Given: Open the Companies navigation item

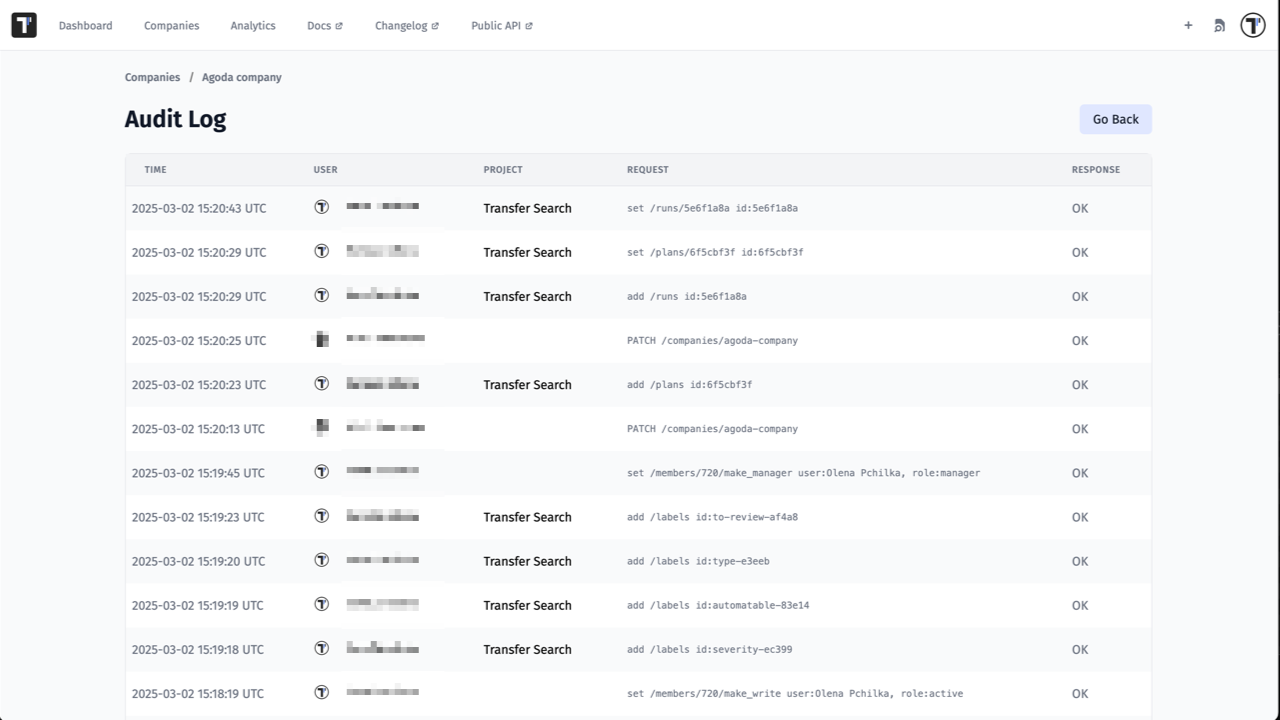Looking at the screenshot, I should tap(171, 25).
